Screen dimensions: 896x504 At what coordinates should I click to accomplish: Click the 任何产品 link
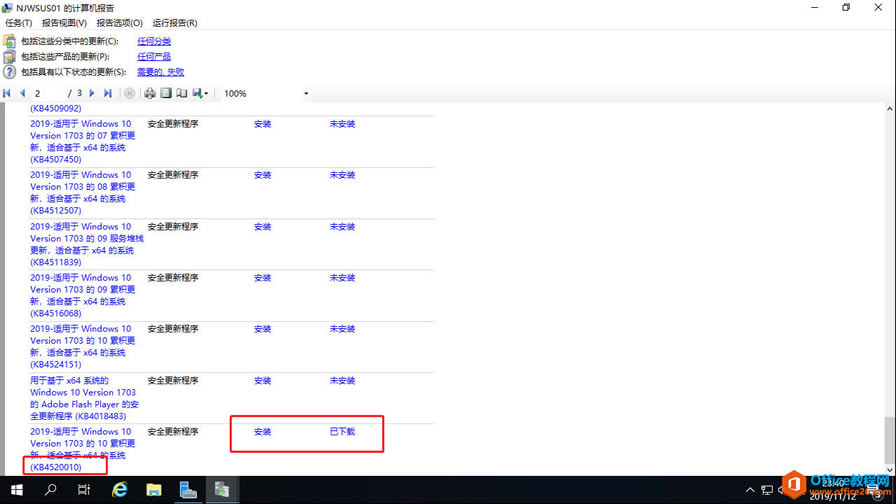[154, 57]
